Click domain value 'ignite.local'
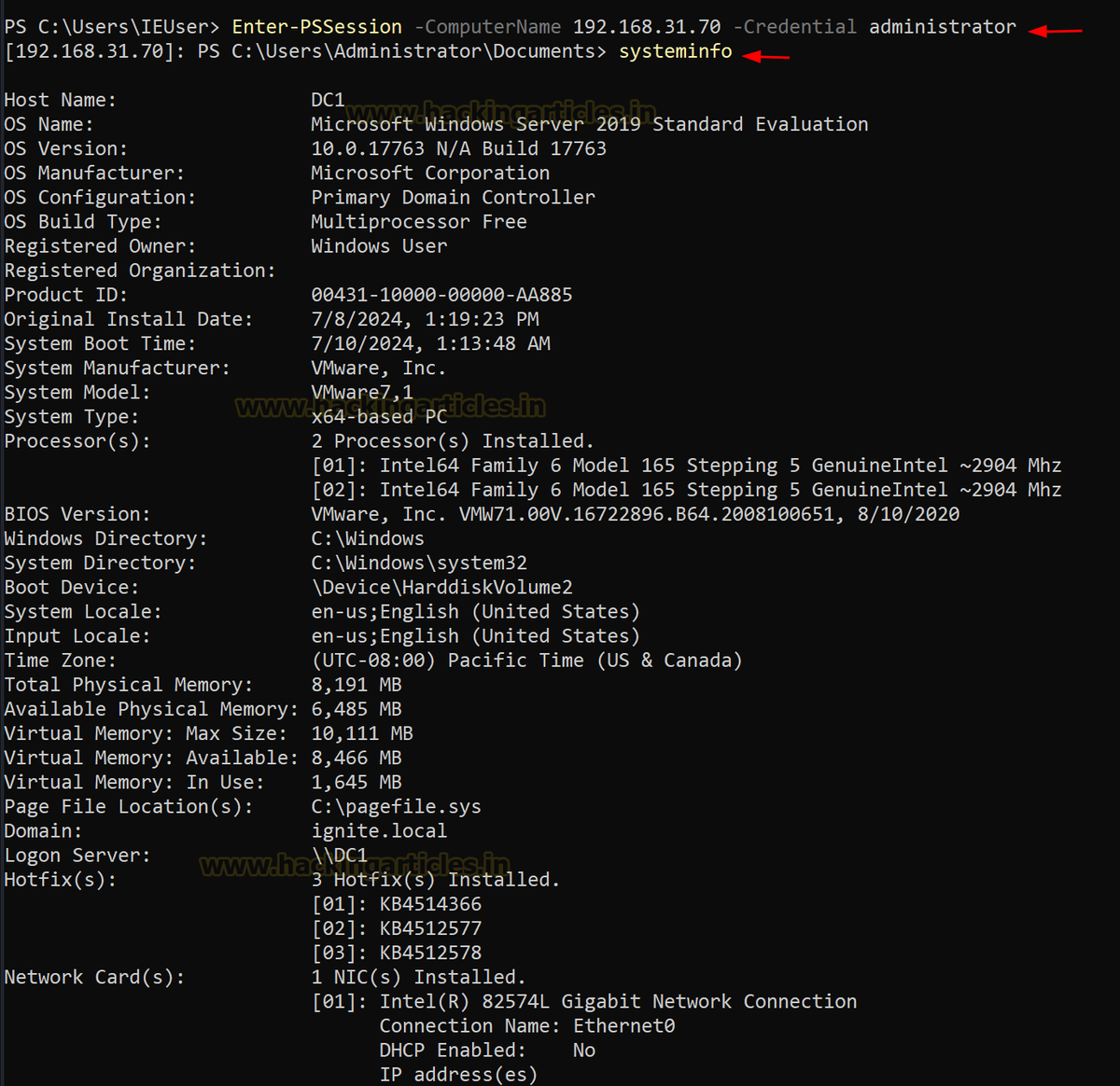This screenshot has height=1086, width=1120. coord(379,830)
